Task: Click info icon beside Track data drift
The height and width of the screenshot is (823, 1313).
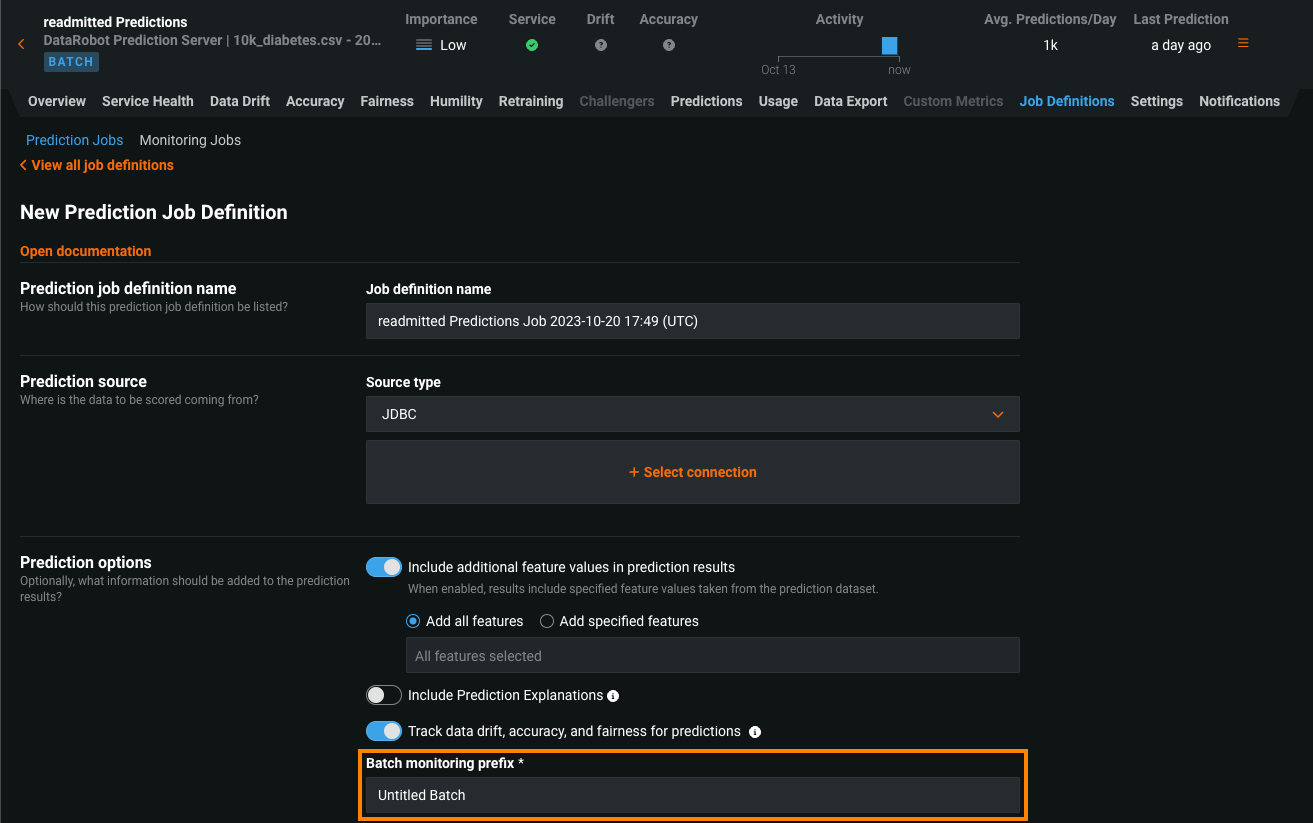Action: (x=755, y=732)
